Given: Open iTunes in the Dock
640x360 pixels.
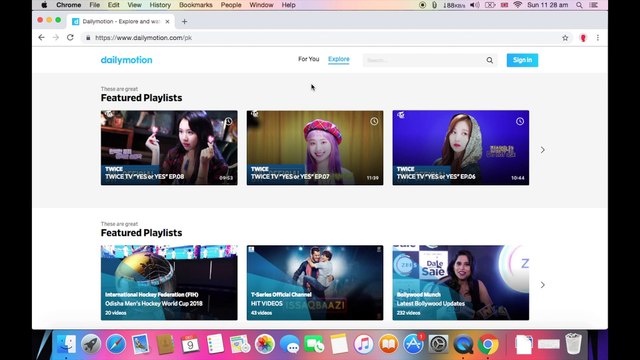Looking at the screenshot, I should [x=364, y=344].
